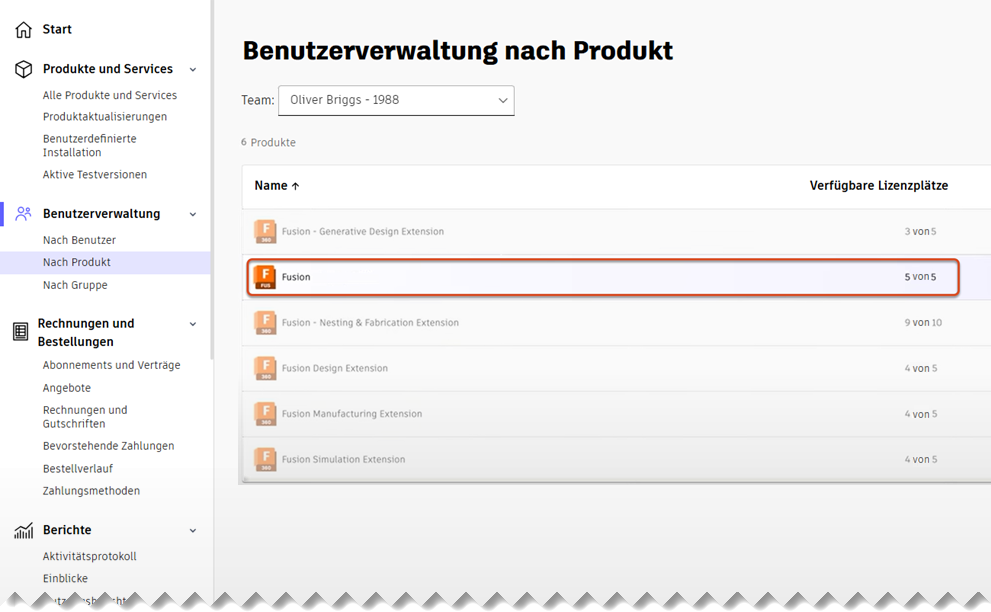Open Fusion - Generative Design Extension row
Viewport: 991px width, 612px height.
pos(616,231)
